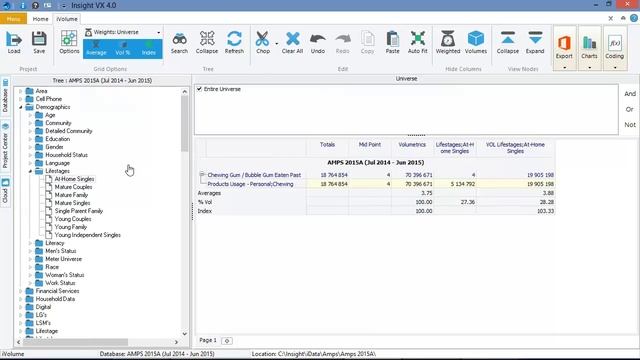Open the Chop dropdown arrow
The image size is (640, 360).
pos(276,44)
